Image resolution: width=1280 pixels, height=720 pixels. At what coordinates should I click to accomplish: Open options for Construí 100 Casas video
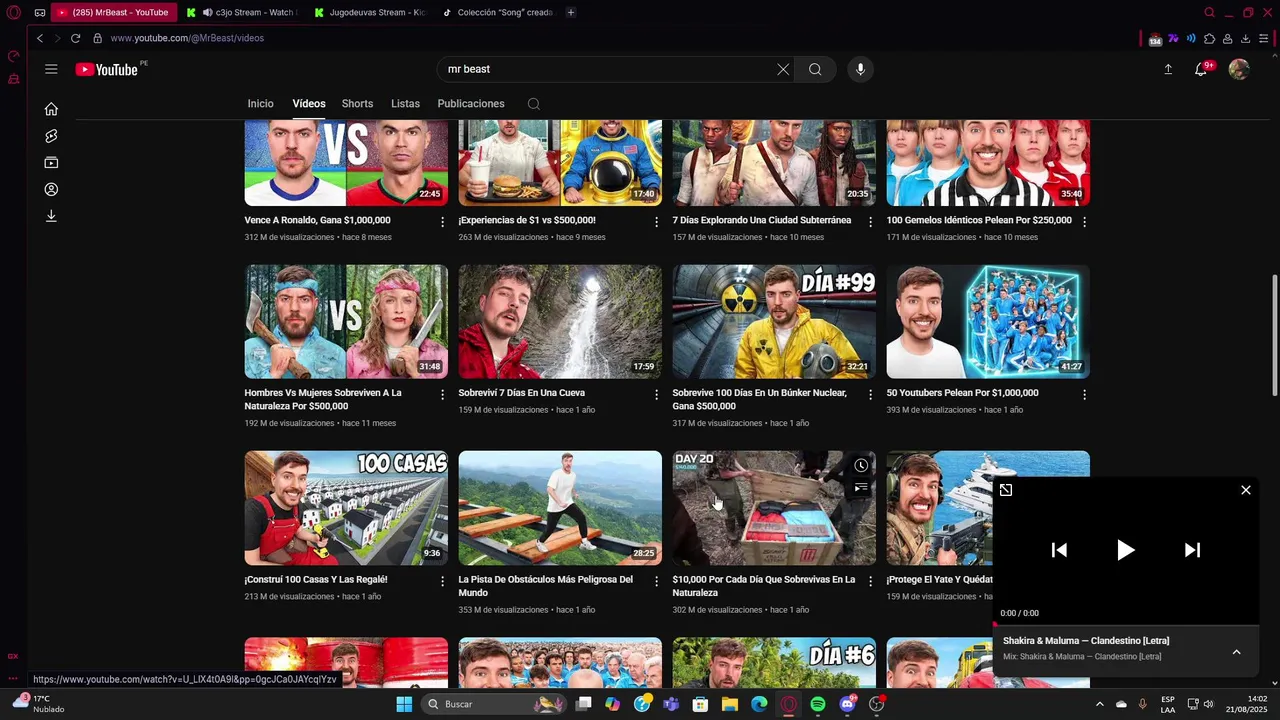pos(442,581)
